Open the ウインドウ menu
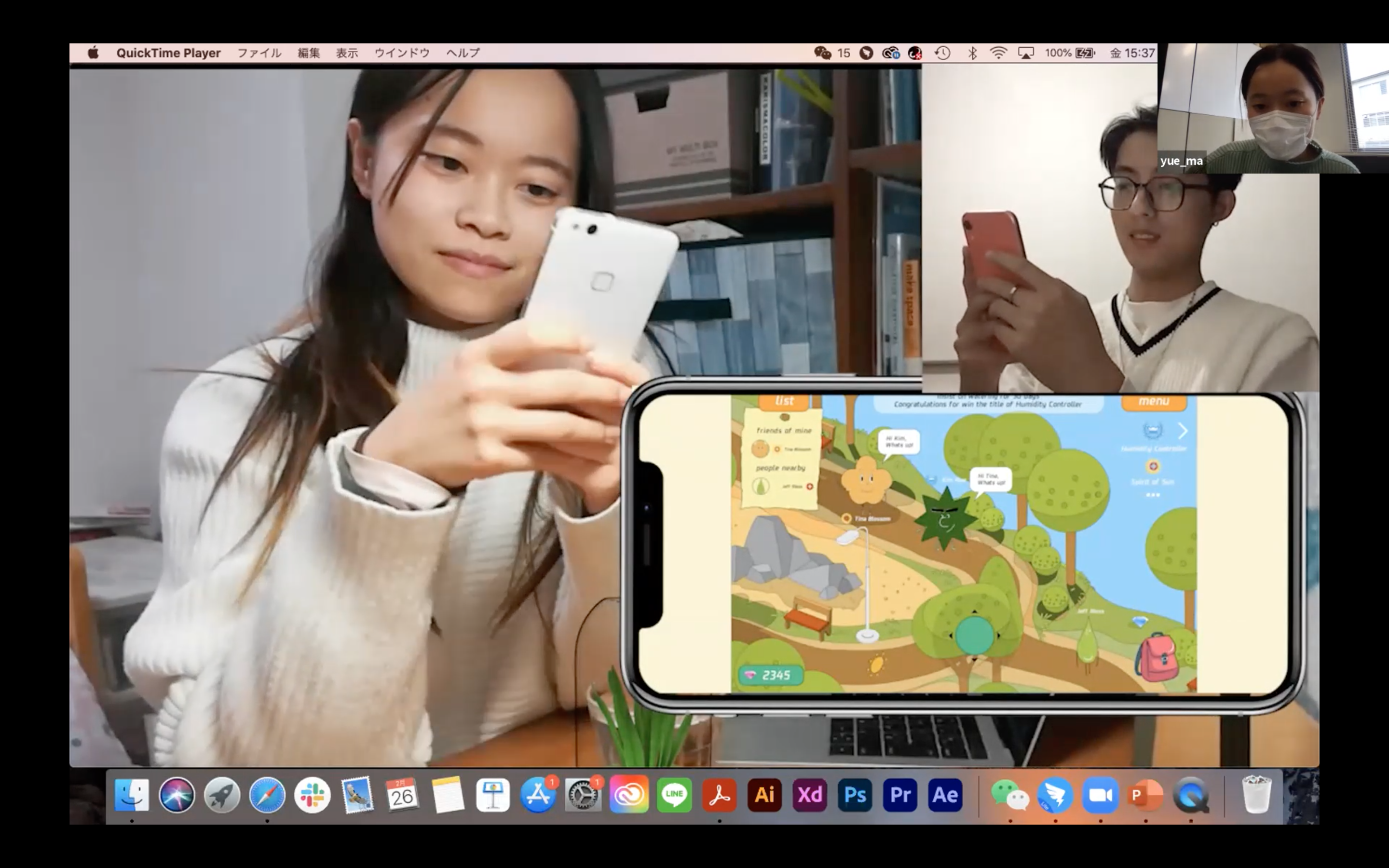The height and width of the screenshot is (868, 1389). pyautogui.click(x=402, y=53)
